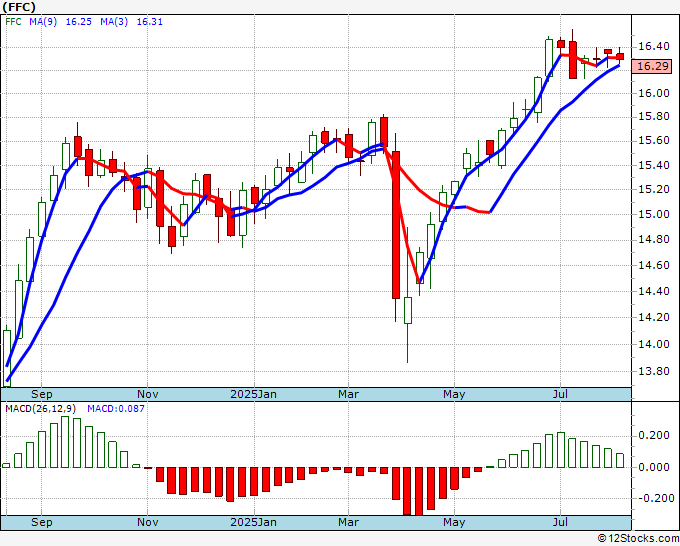The image size is (680, 546).
Task: Click May on the price chart time axis
Action: coord(454,394)
